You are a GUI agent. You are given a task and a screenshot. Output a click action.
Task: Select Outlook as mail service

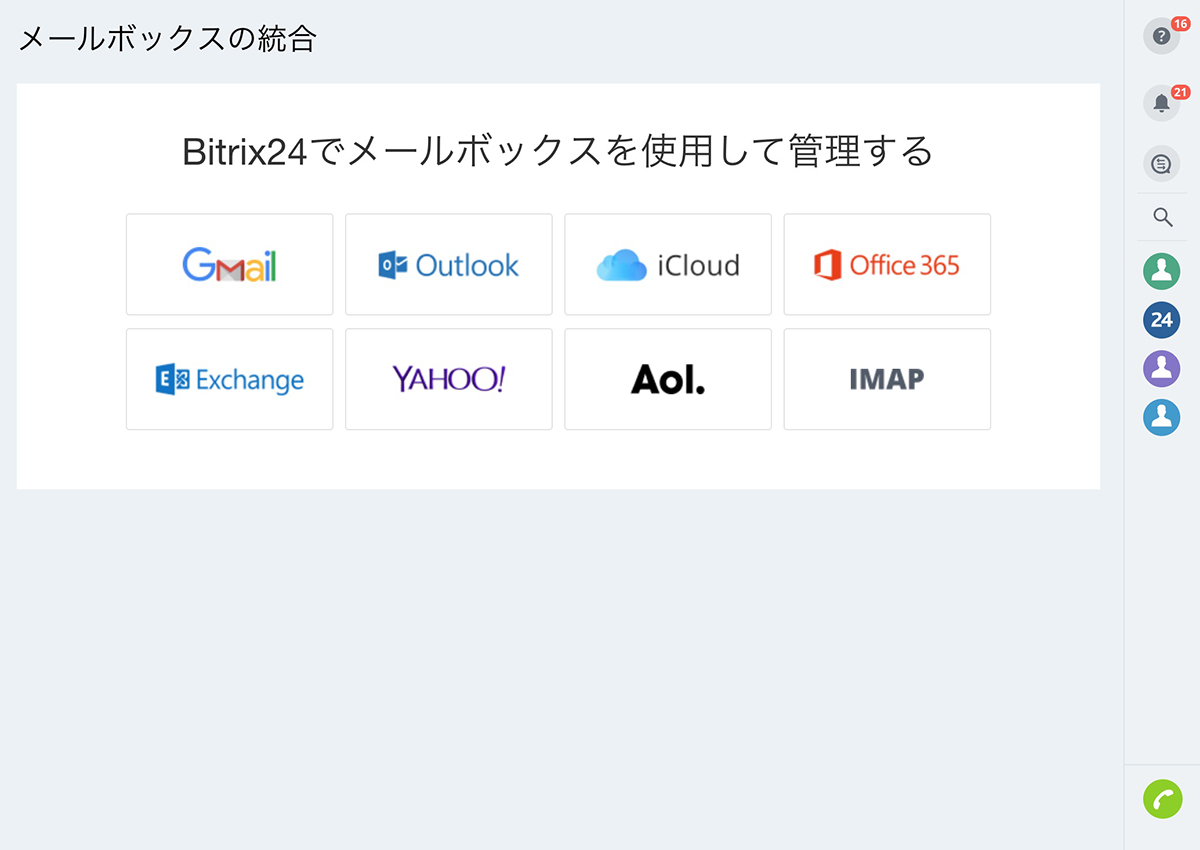pos(448,264)
